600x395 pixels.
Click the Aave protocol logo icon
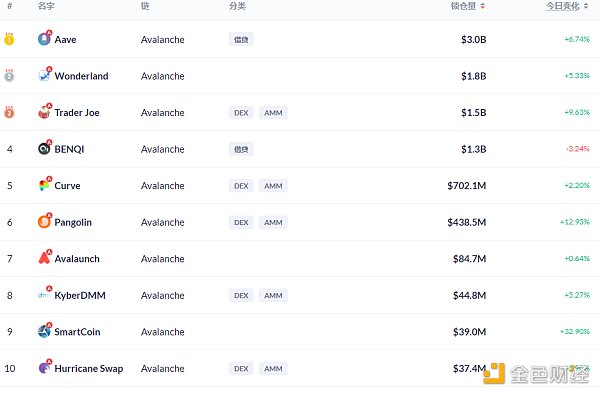point(44,39)
